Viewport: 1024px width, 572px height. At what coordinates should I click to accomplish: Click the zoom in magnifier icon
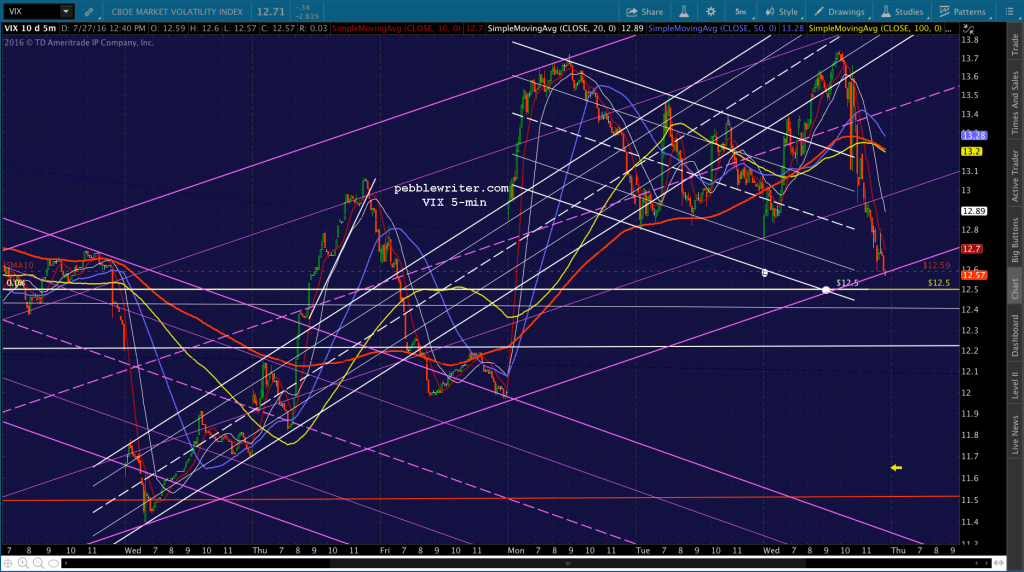coord(24,563)
